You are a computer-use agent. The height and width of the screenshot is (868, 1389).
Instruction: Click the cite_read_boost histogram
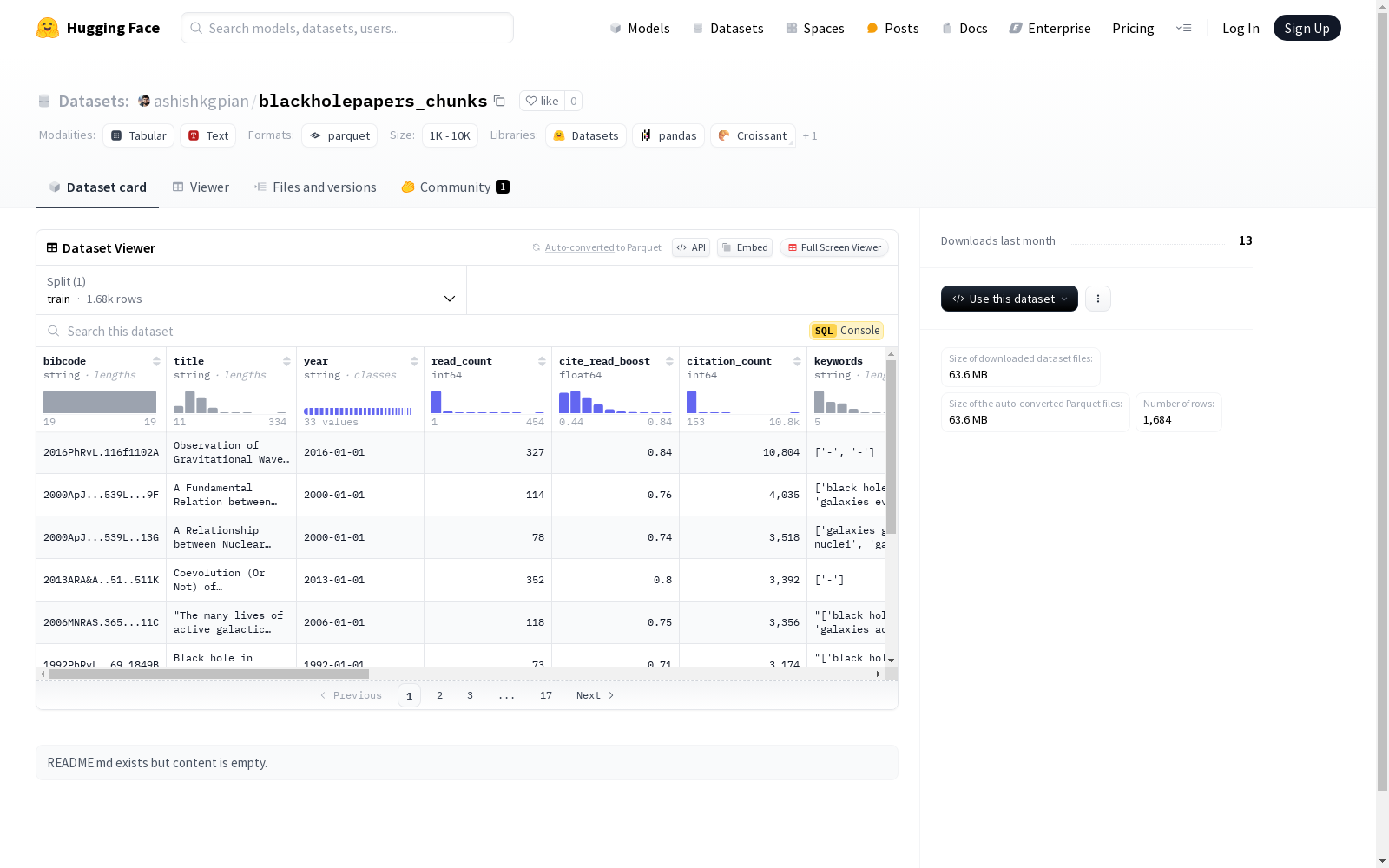point(616,402)
